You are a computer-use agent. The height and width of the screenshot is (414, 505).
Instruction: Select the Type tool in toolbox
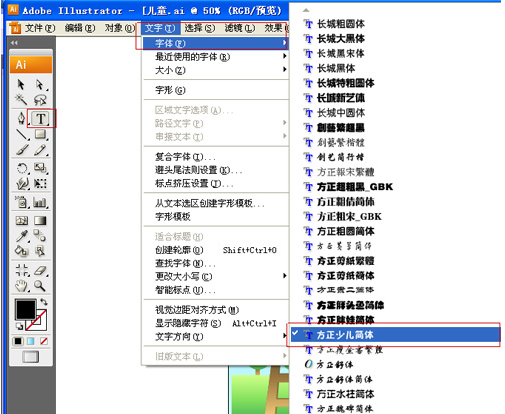pos(41,118)
